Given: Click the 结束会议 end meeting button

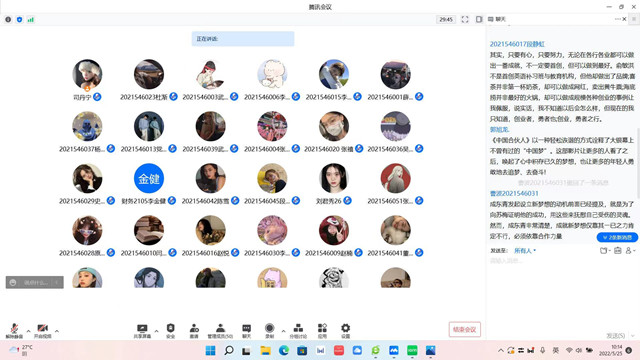Looking at the screenshot, I should pyautogui.click(x=464, y=329).
